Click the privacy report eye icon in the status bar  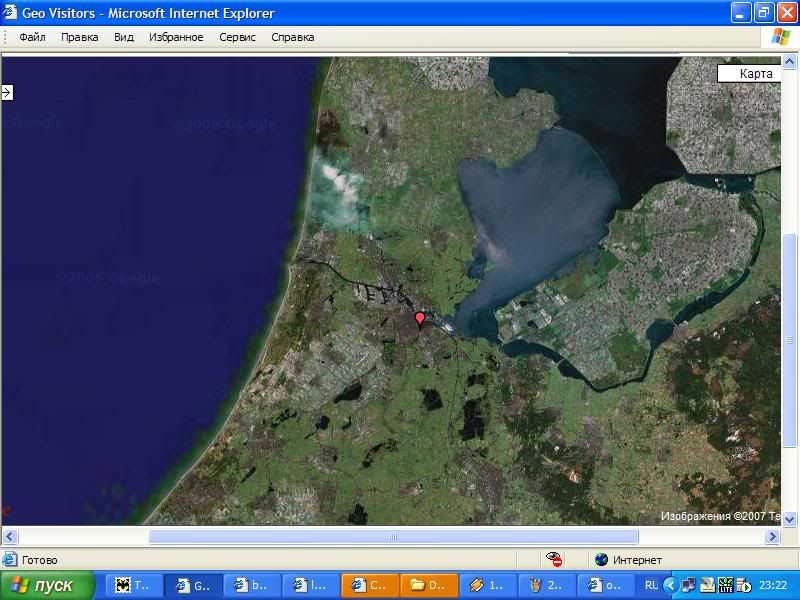(554, 560)
